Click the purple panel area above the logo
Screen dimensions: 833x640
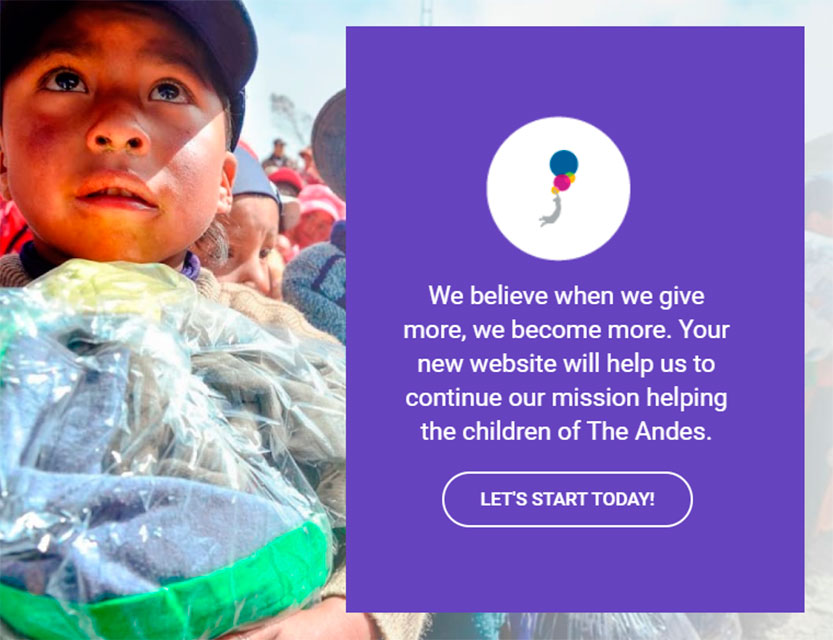coord(575,72)
